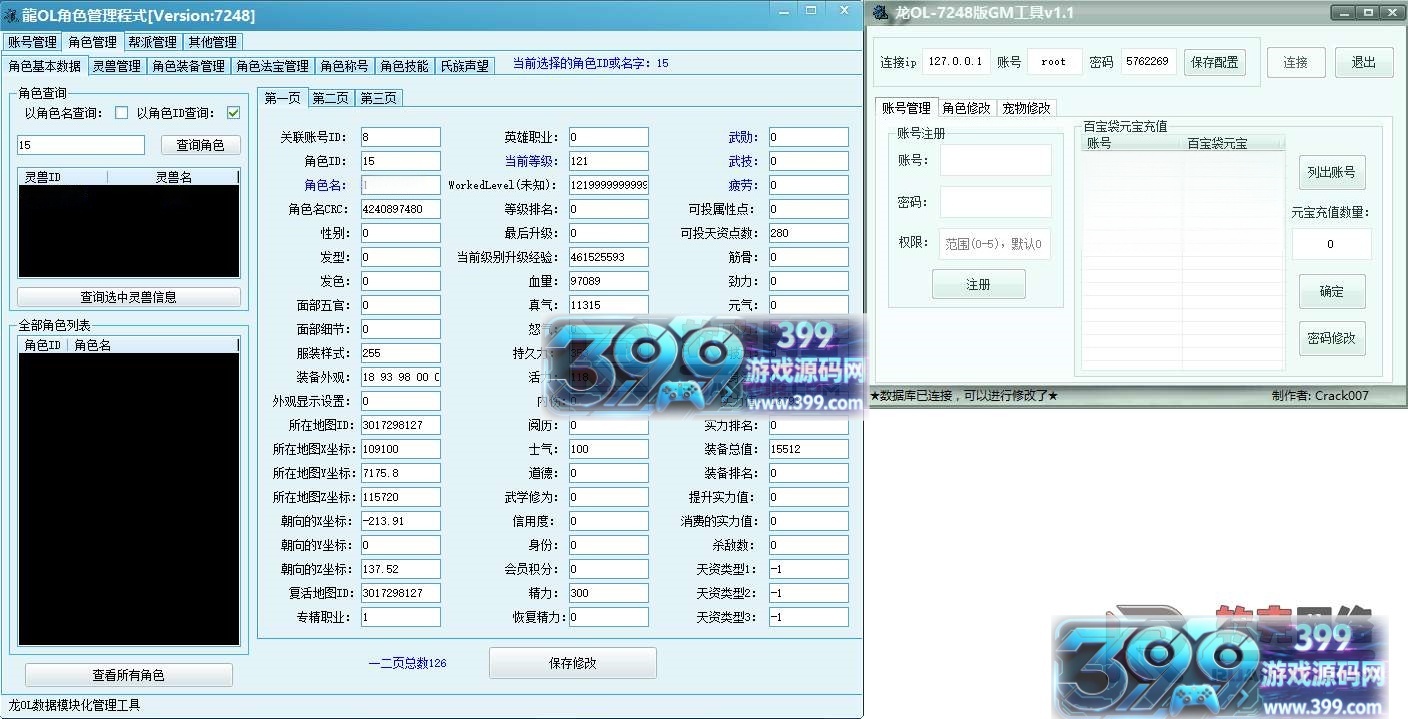The image size is (1408, 719).
Task: Click the 所在地图ID field
Action: pos(400,425)
